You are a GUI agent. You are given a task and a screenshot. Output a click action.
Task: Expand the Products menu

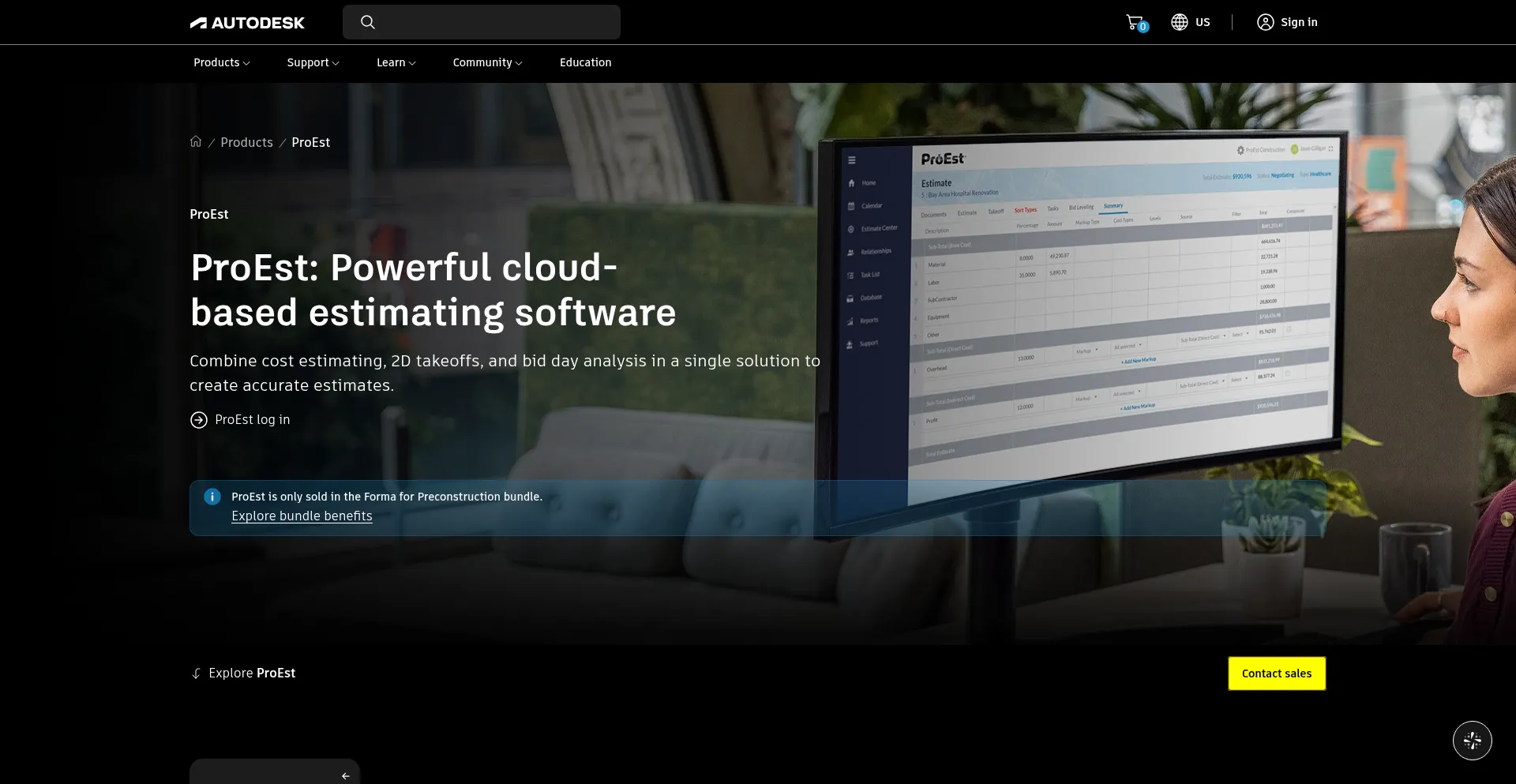(x=221, y=62)
